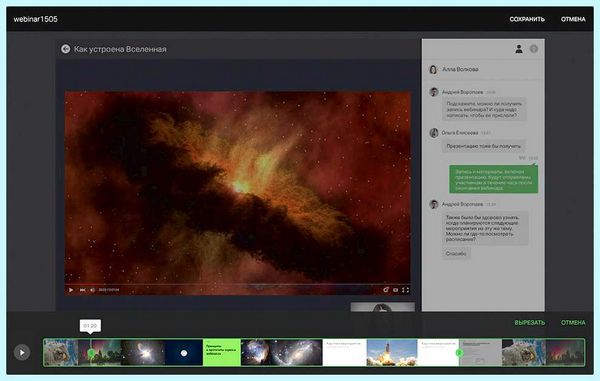This screenshot has width=600, height=381.
Task: Play the video in the player
Action: pos(71,290)
